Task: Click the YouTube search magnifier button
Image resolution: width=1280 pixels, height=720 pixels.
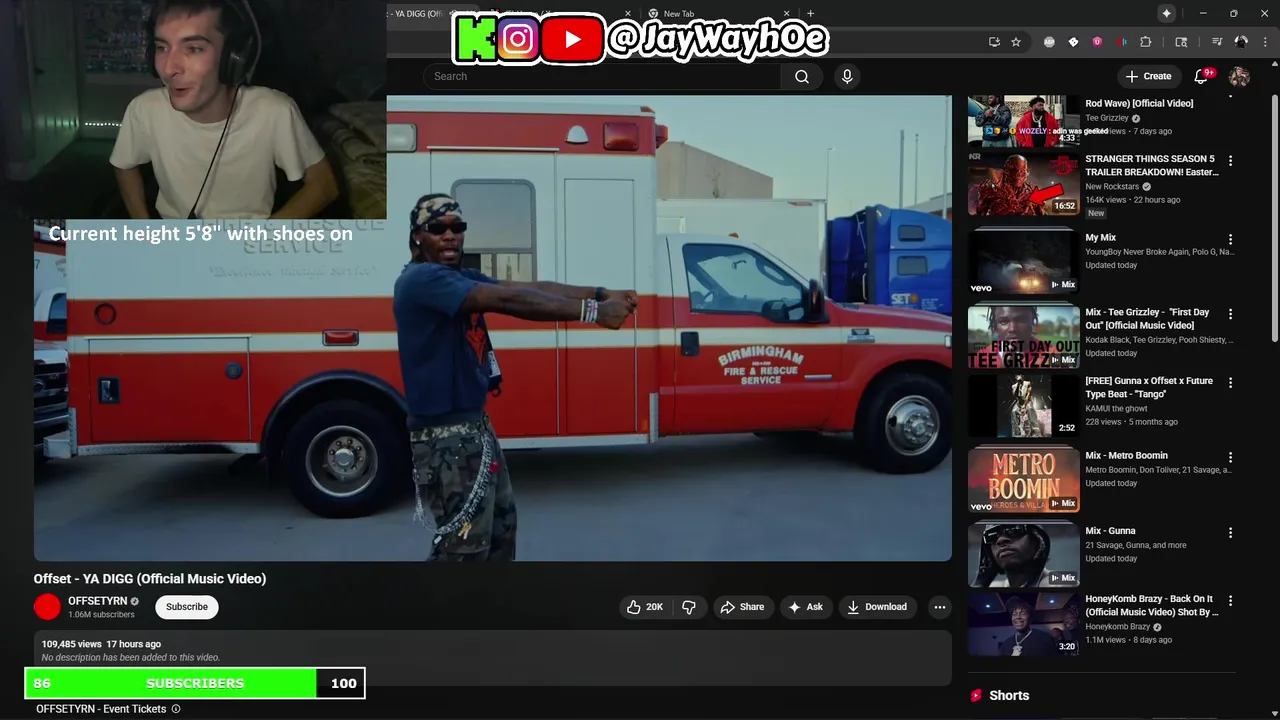Action: pos(801,76)
